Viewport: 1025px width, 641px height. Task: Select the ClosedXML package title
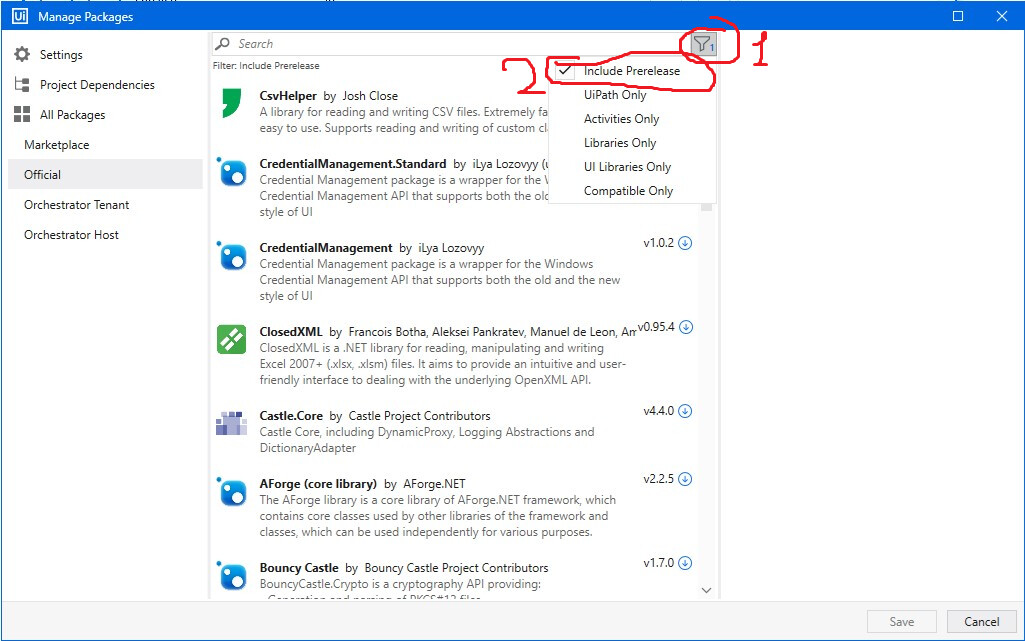[x=291, y=331]
